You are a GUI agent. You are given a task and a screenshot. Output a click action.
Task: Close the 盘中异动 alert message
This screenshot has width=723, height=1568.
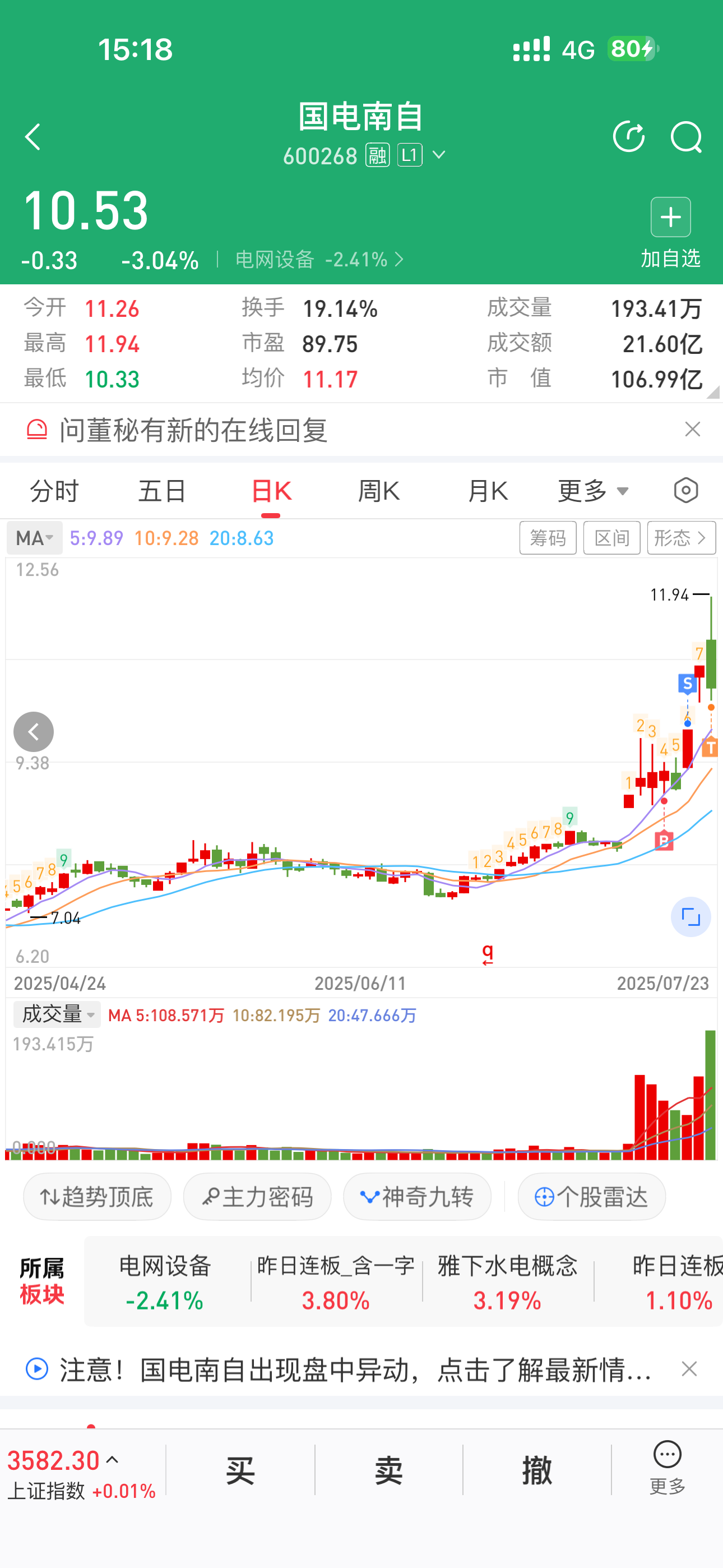tap(689, 1369)
